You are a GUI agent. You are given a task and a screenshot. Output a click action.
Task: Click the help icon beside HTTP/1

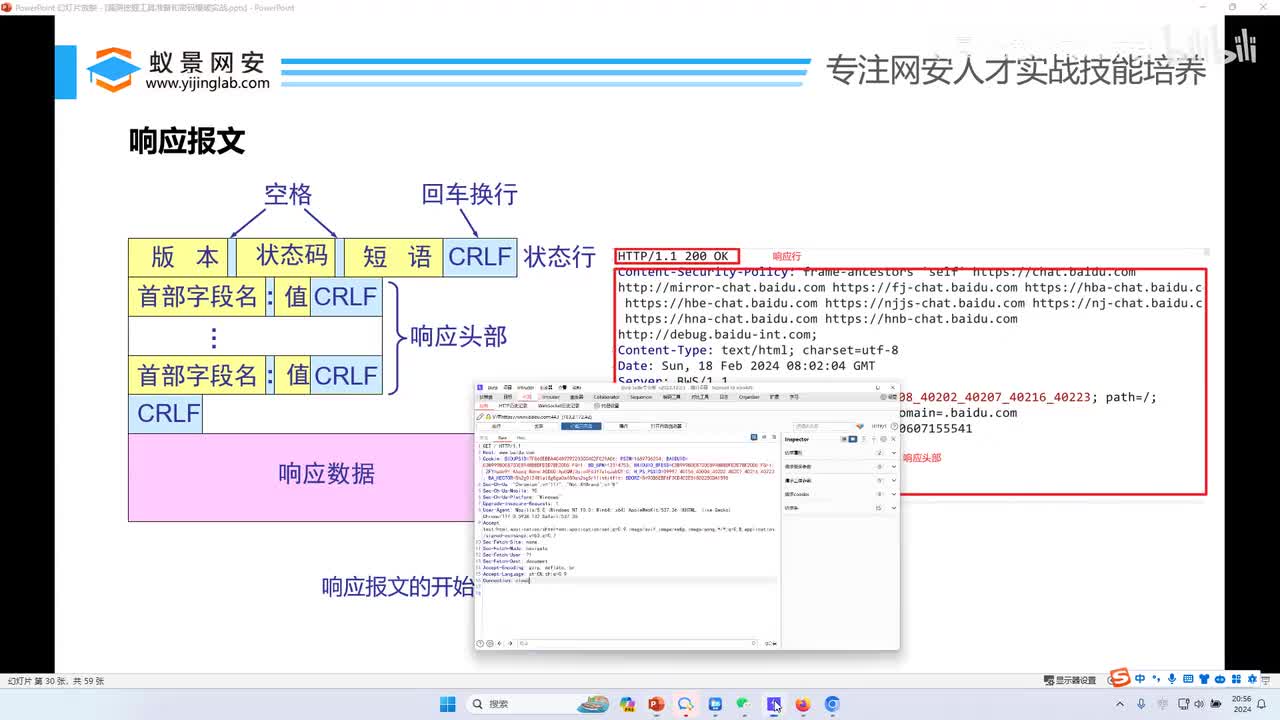895,426
